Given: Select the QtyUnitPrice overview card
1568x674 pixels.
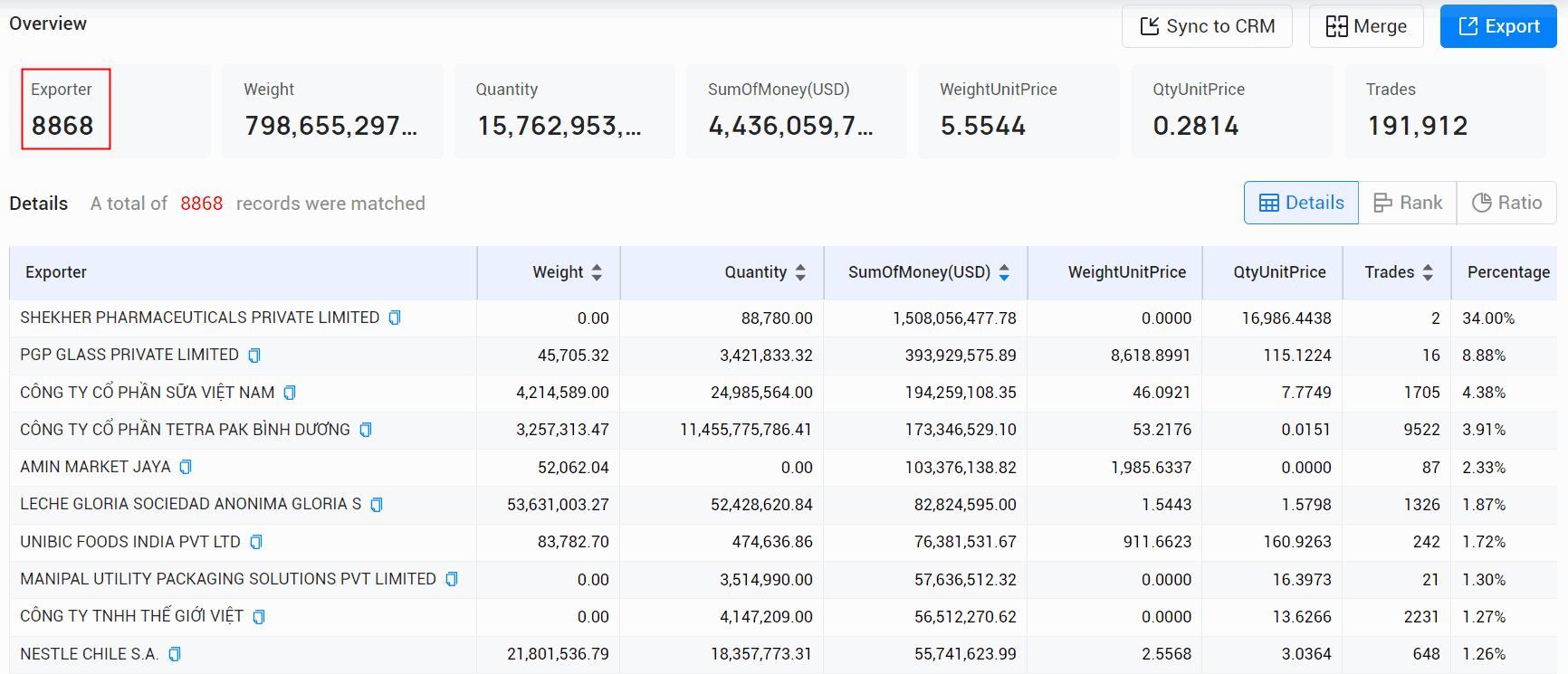Looking at the screenshot, I should tap(1232, 111).
